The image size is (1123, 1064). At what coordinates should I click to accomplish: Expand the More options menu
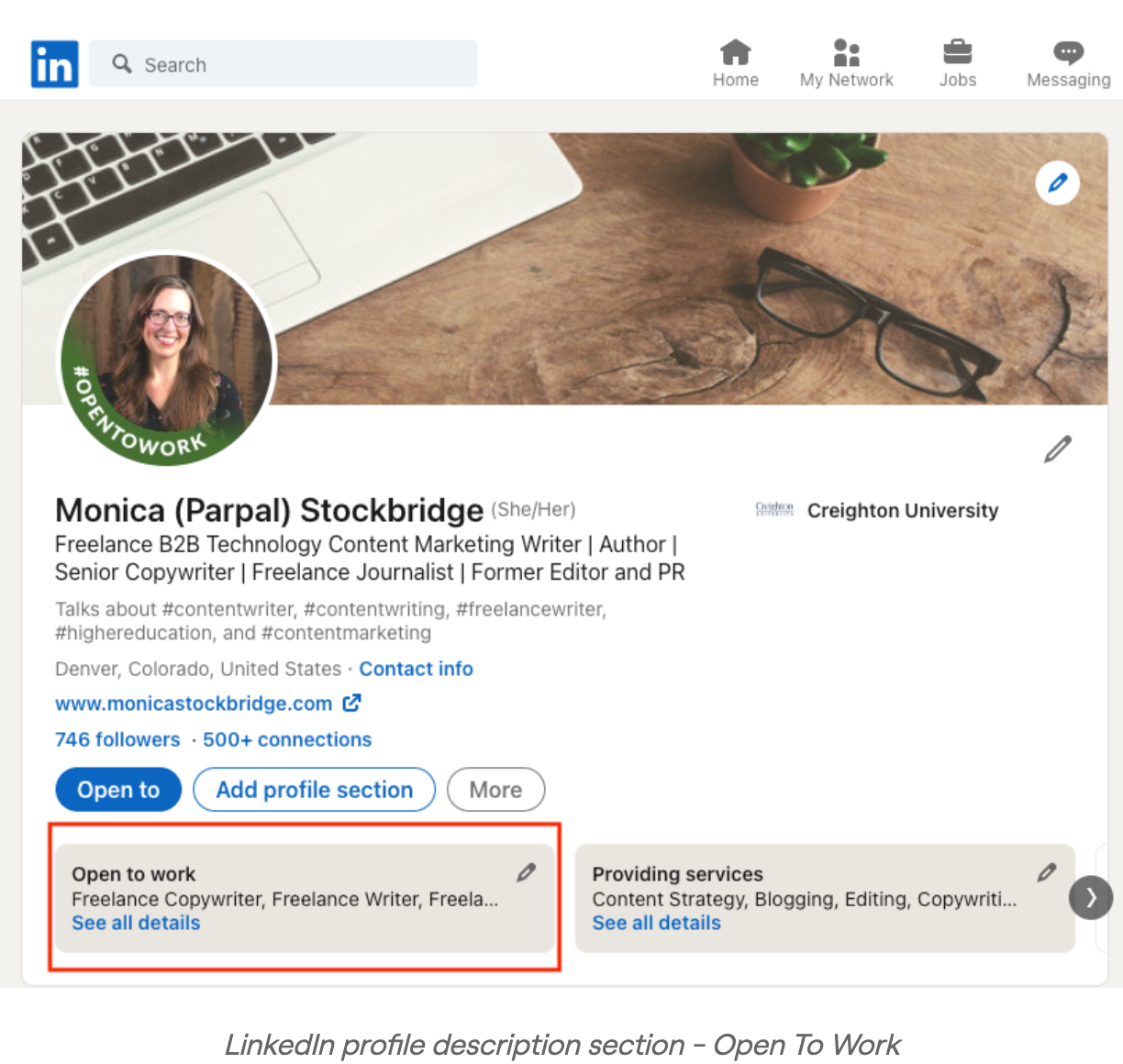tap(495, 789)
